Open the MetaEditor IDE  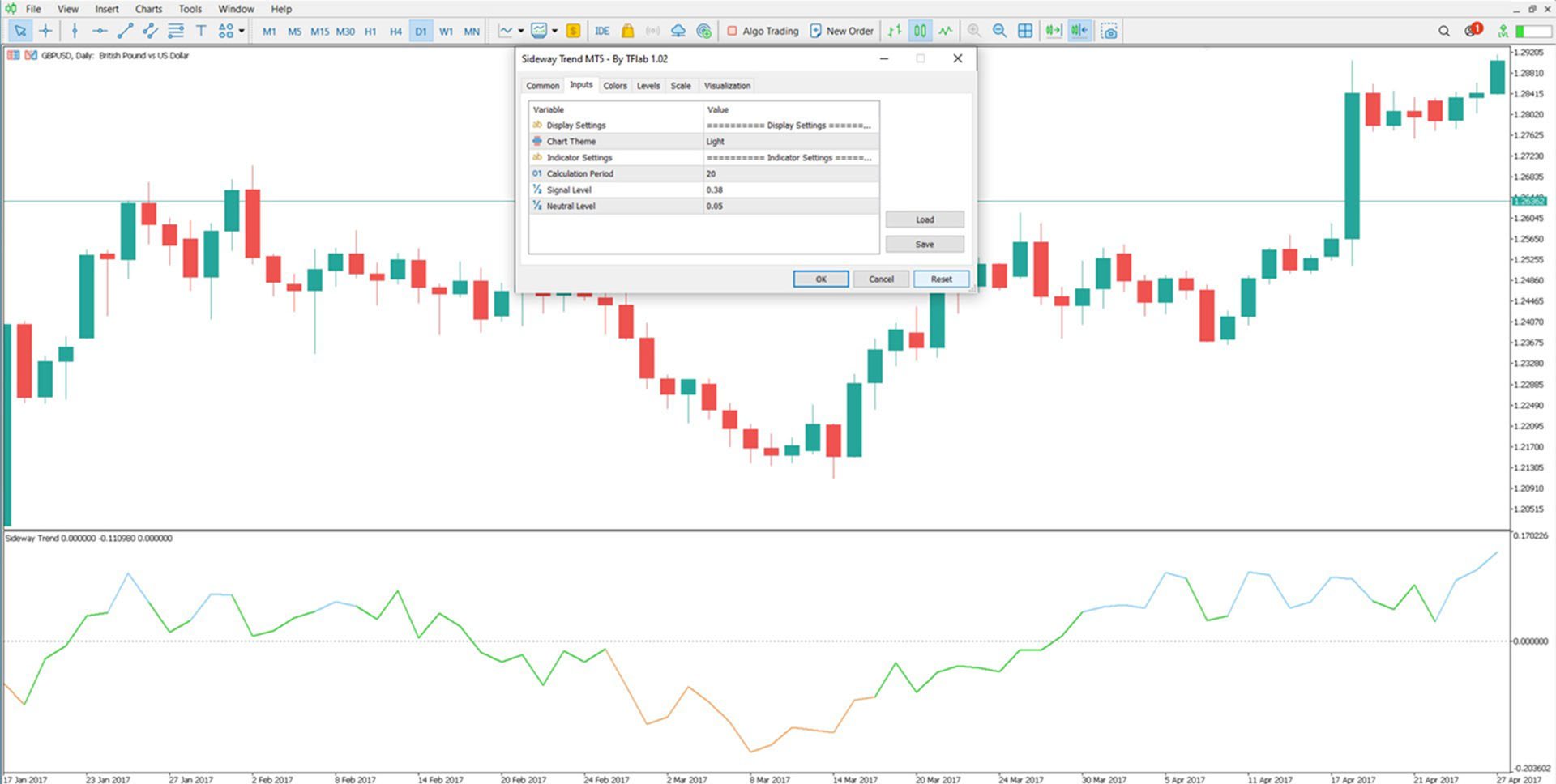[602, 31]
